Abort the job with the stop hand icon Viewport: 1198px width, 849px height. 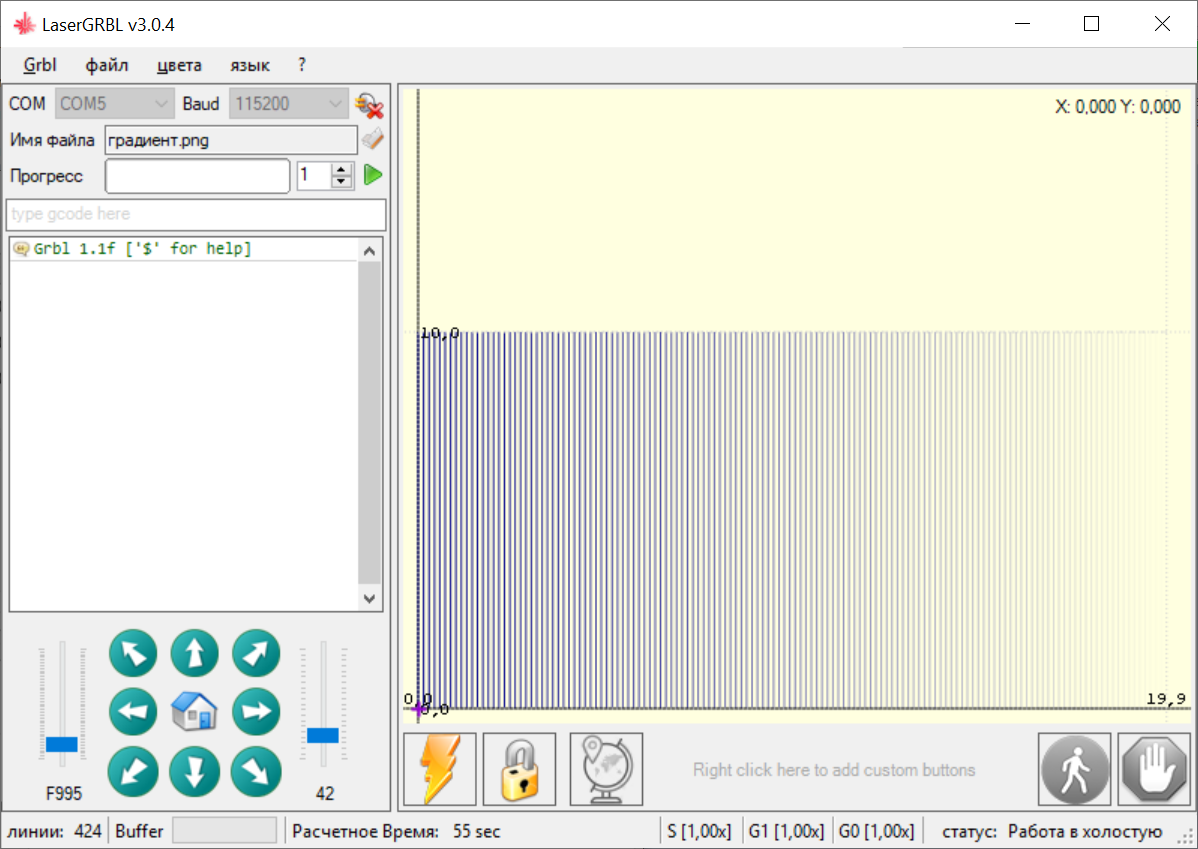1153,768
